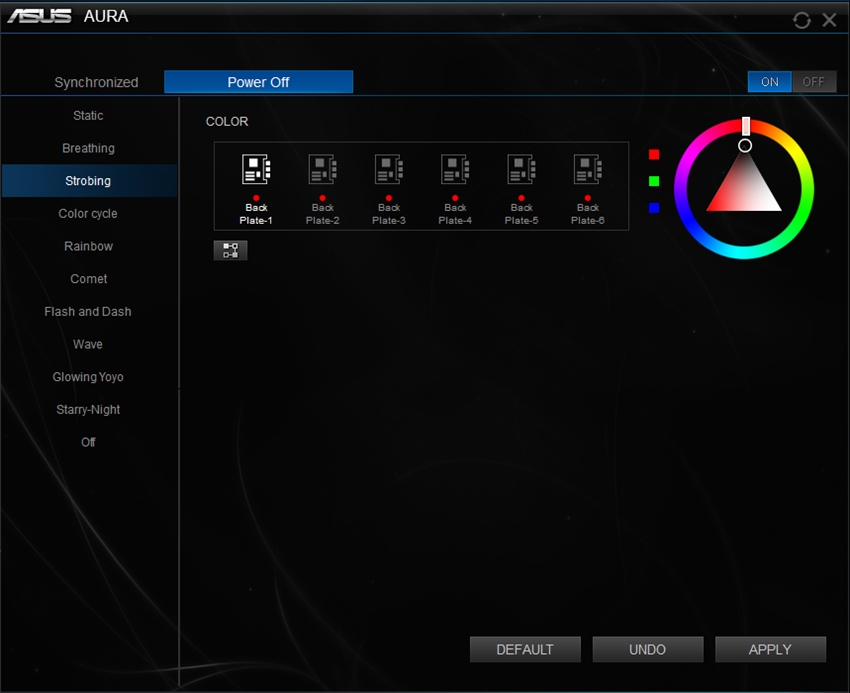Choose the Strobing lighting effect

click(x=88, y=181)
